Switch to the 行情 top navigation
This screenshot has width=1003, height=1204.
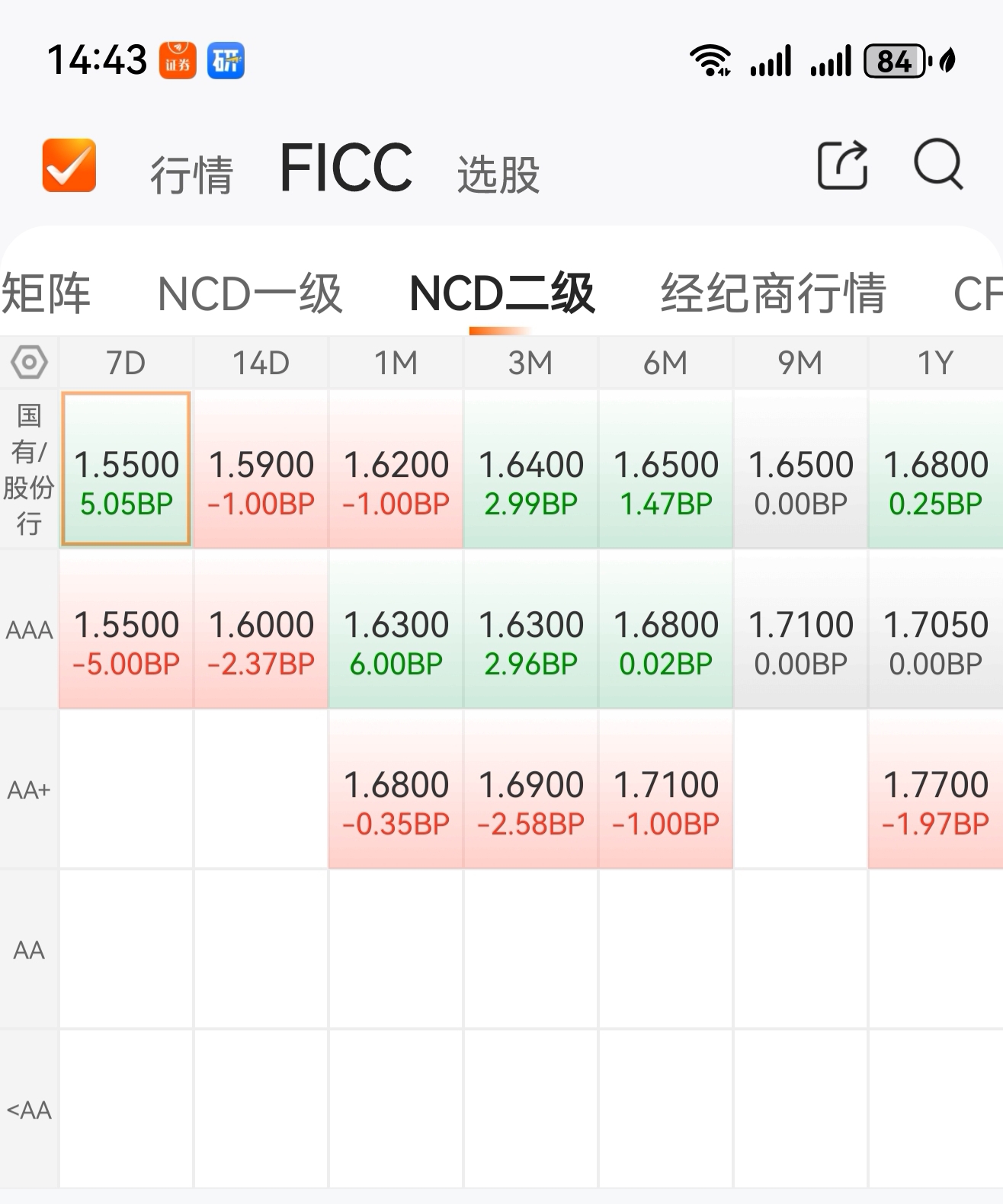pos(191,175)
